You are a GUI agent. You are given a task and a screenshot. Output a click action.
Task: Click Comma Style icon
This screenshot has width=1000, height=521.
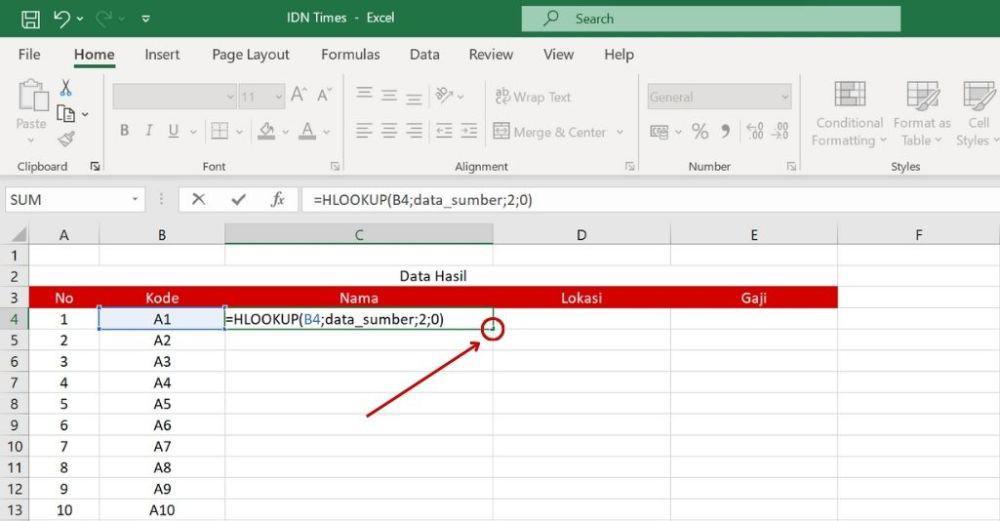725,132
